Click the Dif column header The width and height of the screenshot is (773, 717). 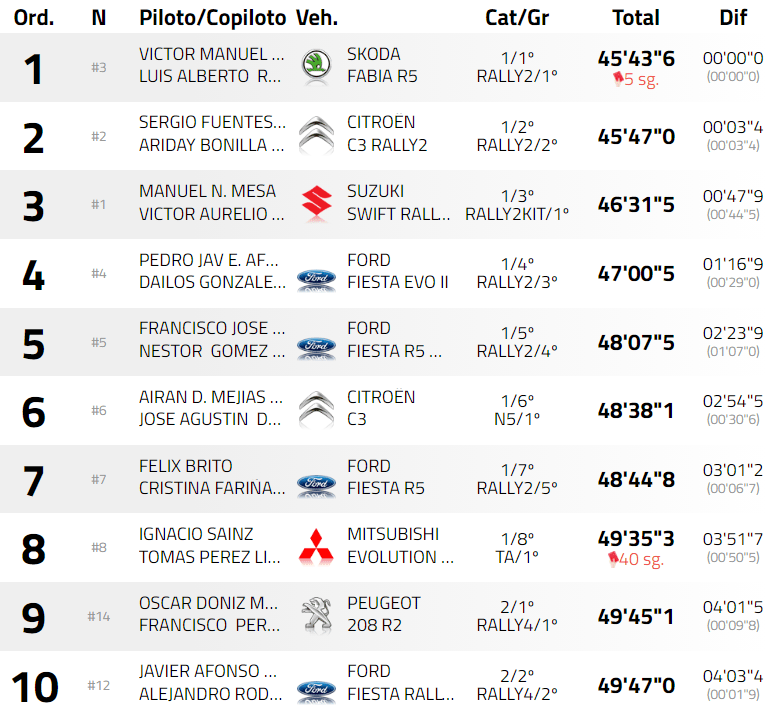(733, 17)
